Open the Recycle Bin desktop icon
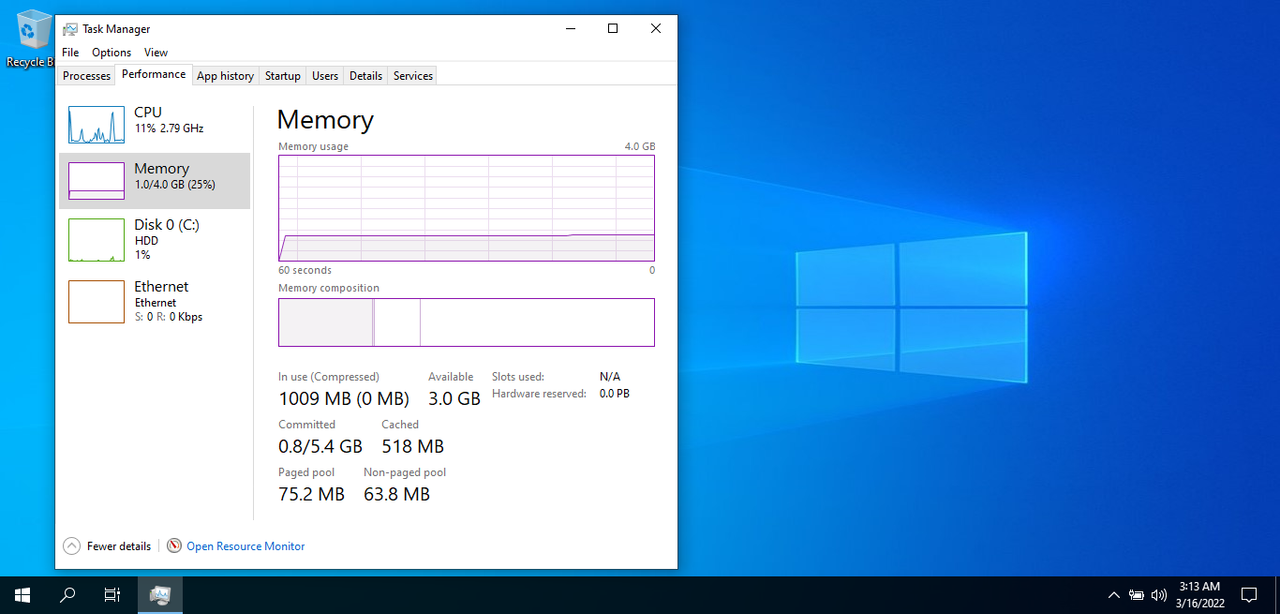Image resolution: width=1280 pixels, height=614 pixels. click(x=33, y=40)
